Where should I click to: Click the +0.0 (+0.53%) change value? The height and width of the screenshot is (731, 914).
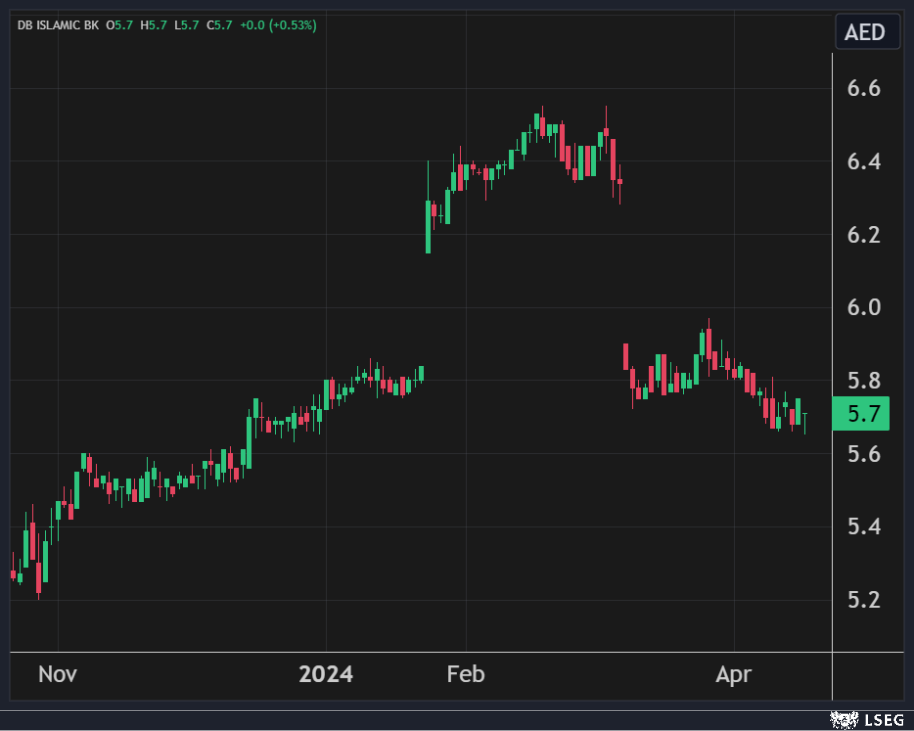[277, 25]
